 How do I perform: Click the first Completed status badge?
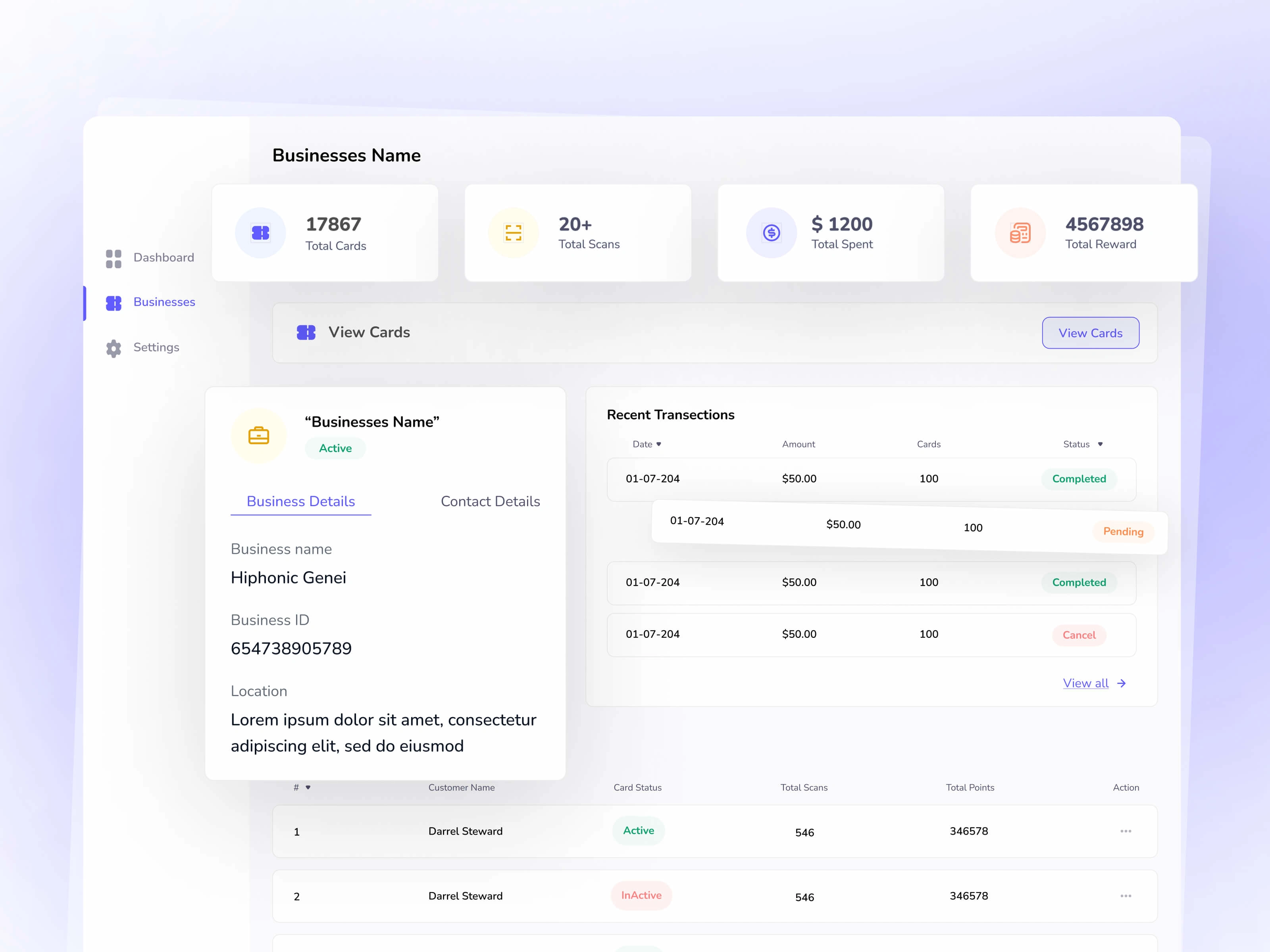(1079, 479)
